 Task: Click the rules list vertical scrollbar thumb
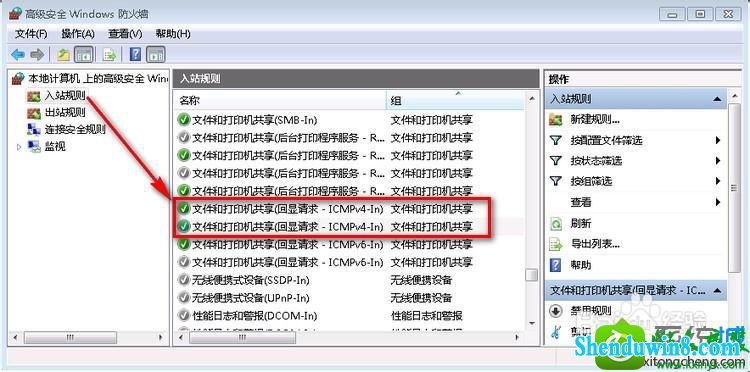(x=531, y=275)
